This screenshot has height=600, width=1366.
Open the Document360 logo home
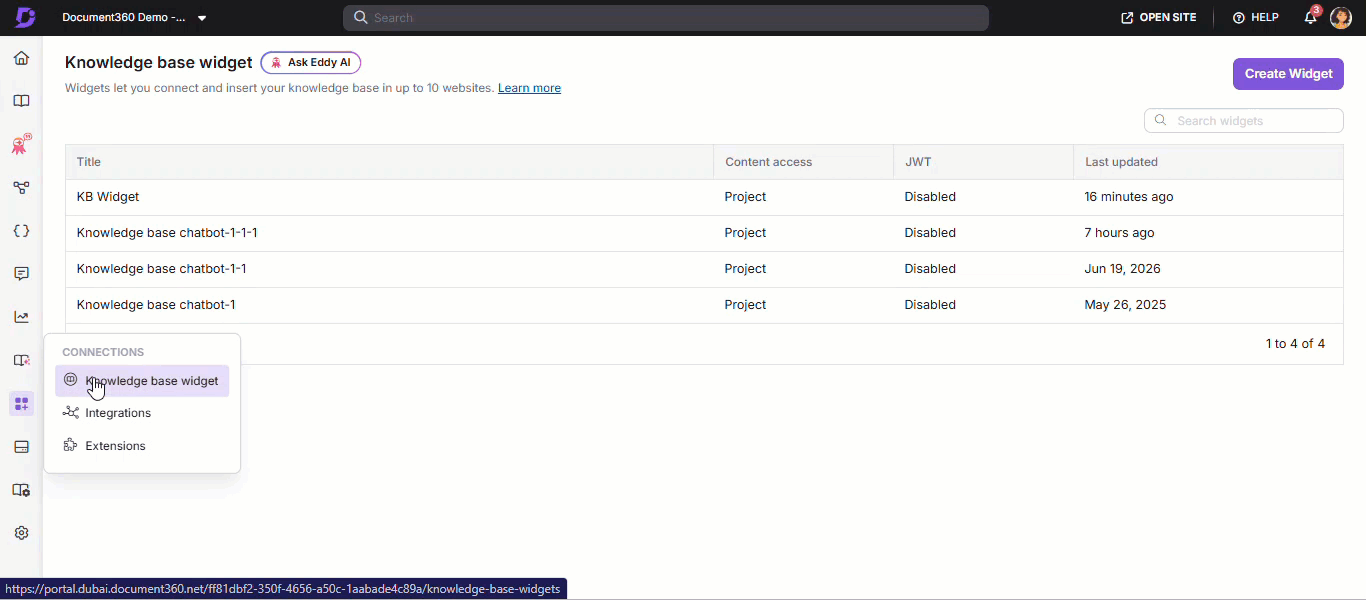click(x=25, y=17)
